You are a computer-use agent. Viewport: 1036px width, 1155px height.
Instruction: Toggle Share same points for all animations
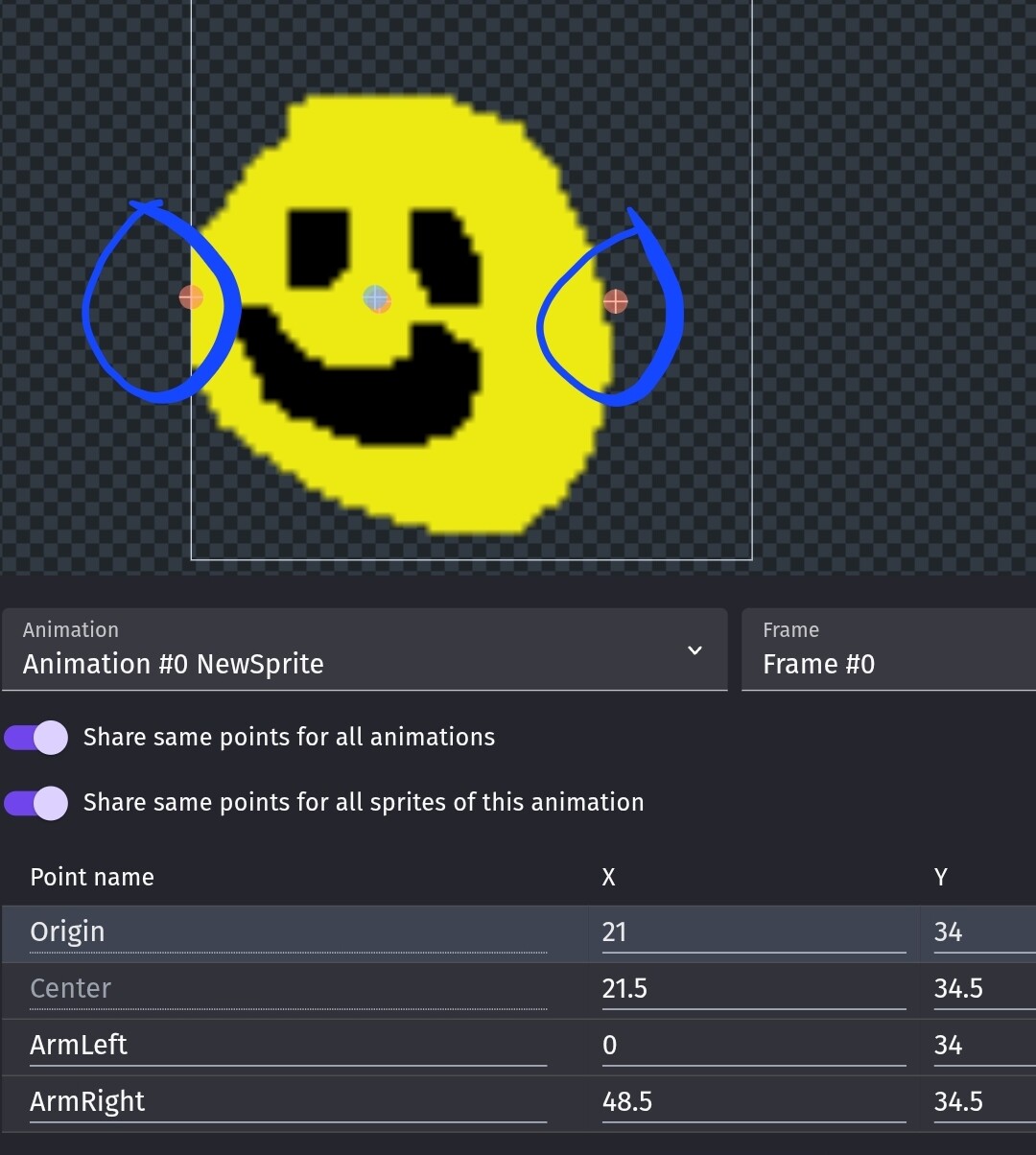(36, 738)
